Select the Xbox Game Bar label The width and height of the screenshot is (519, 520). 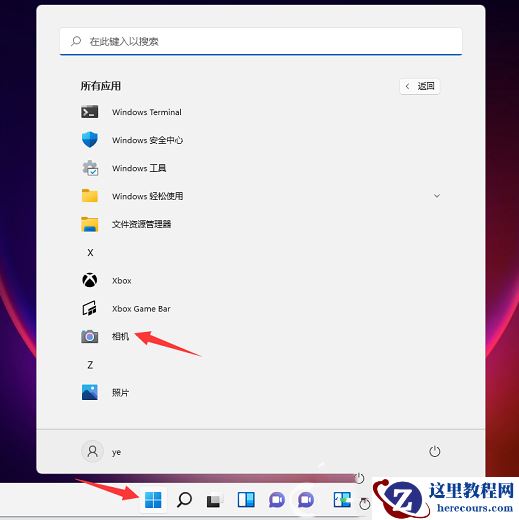pos(141,309)
